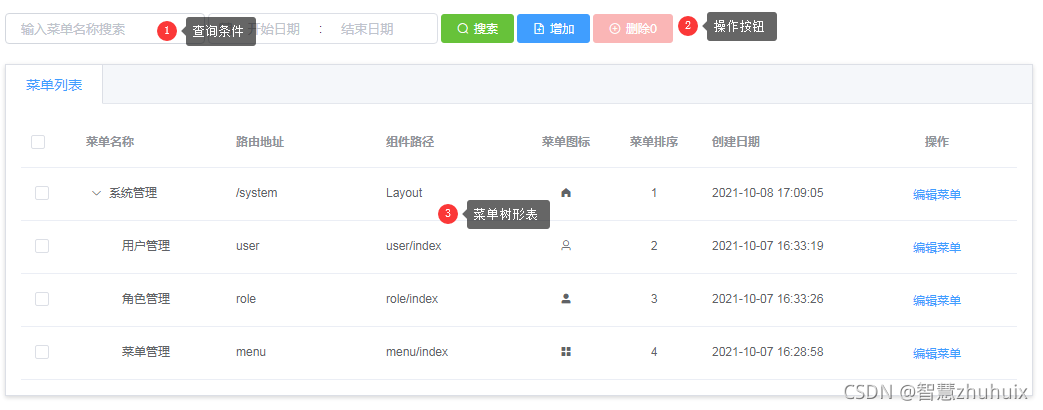Check the 用户管理 row checkbox
The width and height of the screenshot is (1043, 410).
(42, 246)
